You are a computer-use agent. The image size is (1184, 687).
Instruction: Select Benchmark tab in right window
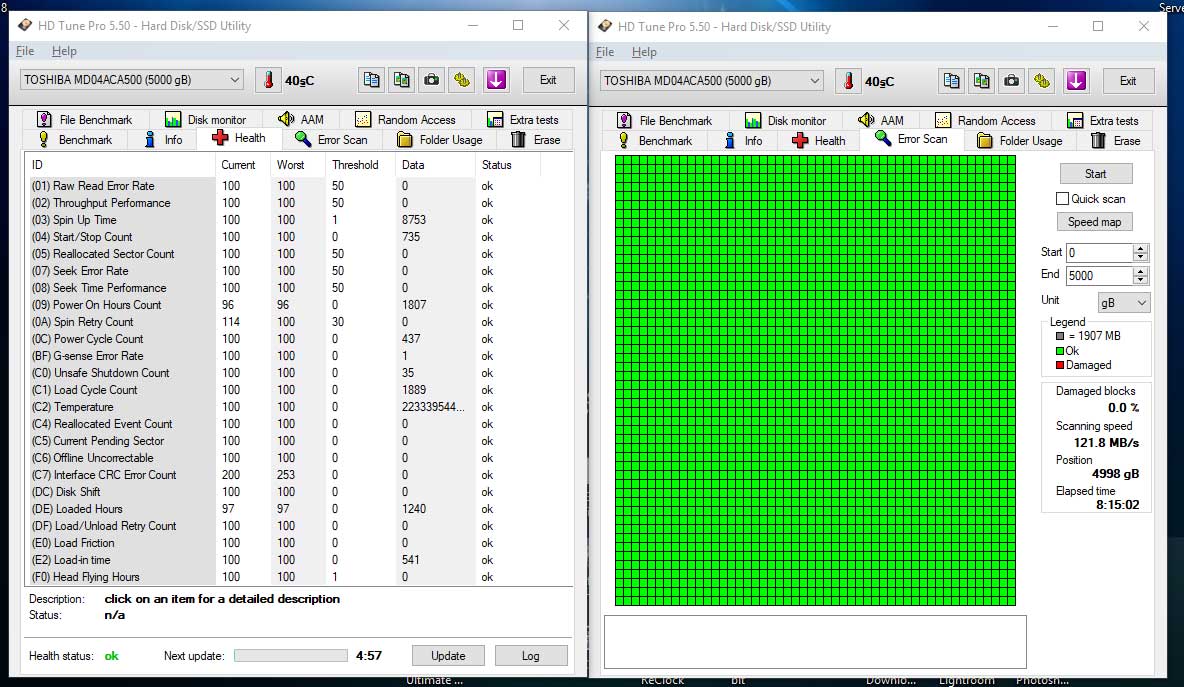point(654,140)
